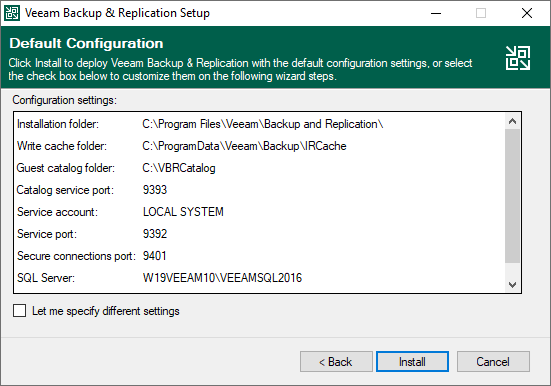Go to previous step with Back button
The height and width of the screenshot is (386, 551).
(x=336, y=361)
